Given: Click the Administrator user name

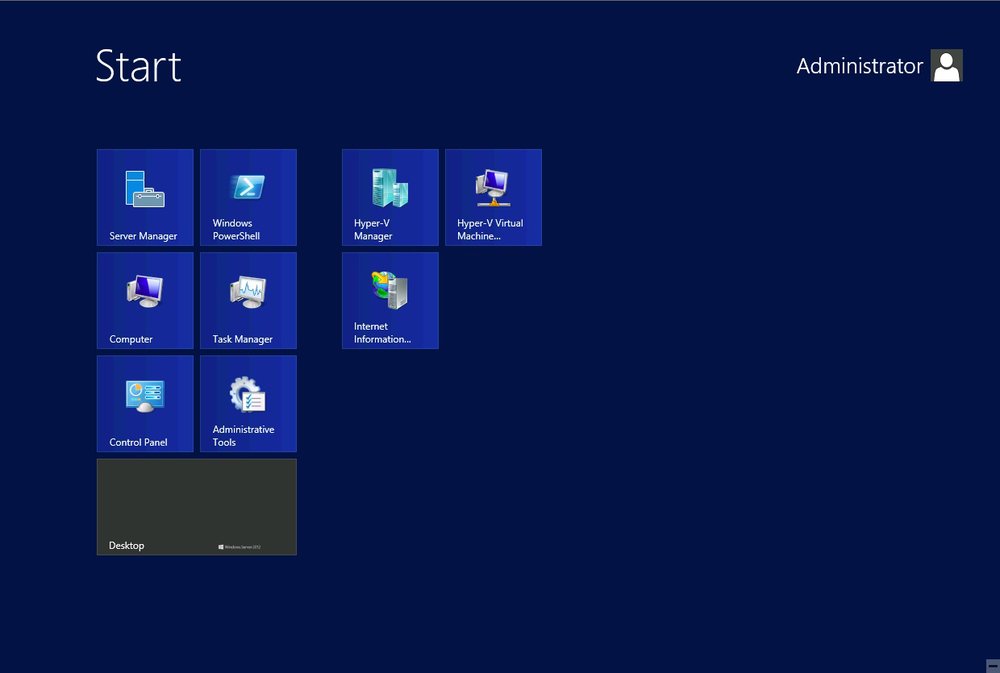Looking at the screenshot, I should tap(859, 66).
